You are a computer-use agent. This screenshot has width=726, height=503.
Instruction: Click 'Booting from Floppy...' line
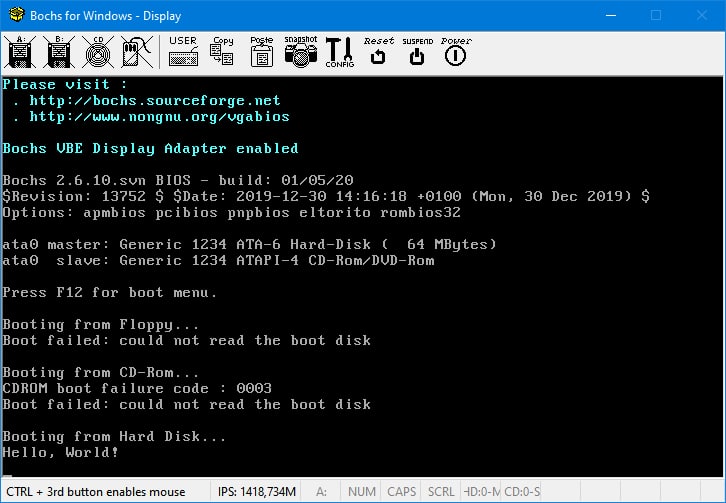101,324
